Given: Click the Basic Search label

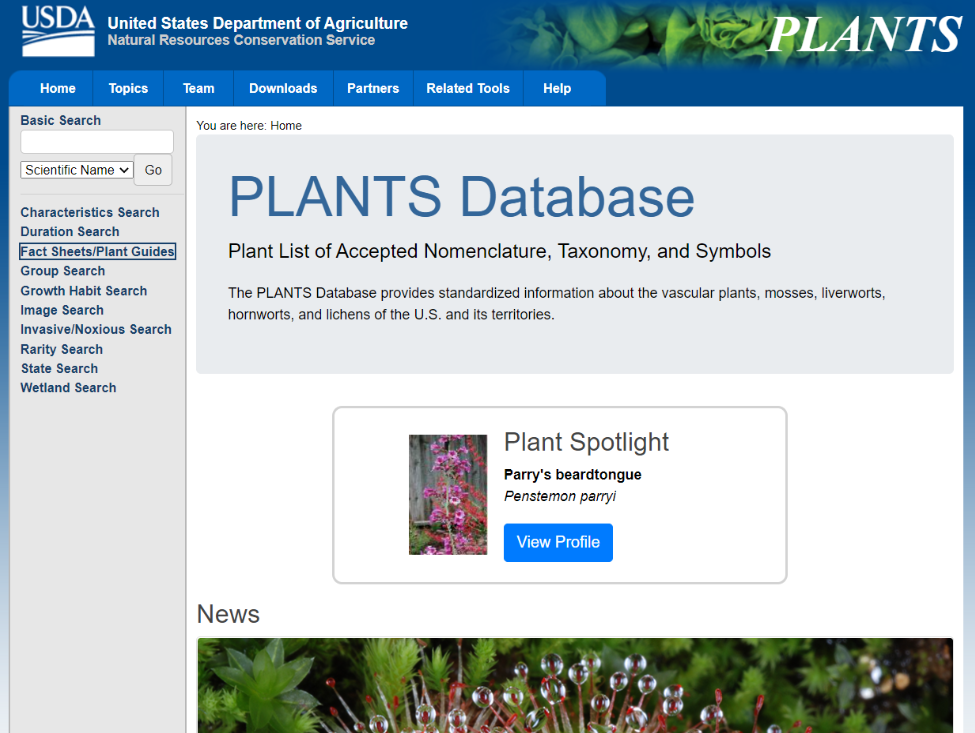Looking at the screenshot, I should (x=60, y=120).
